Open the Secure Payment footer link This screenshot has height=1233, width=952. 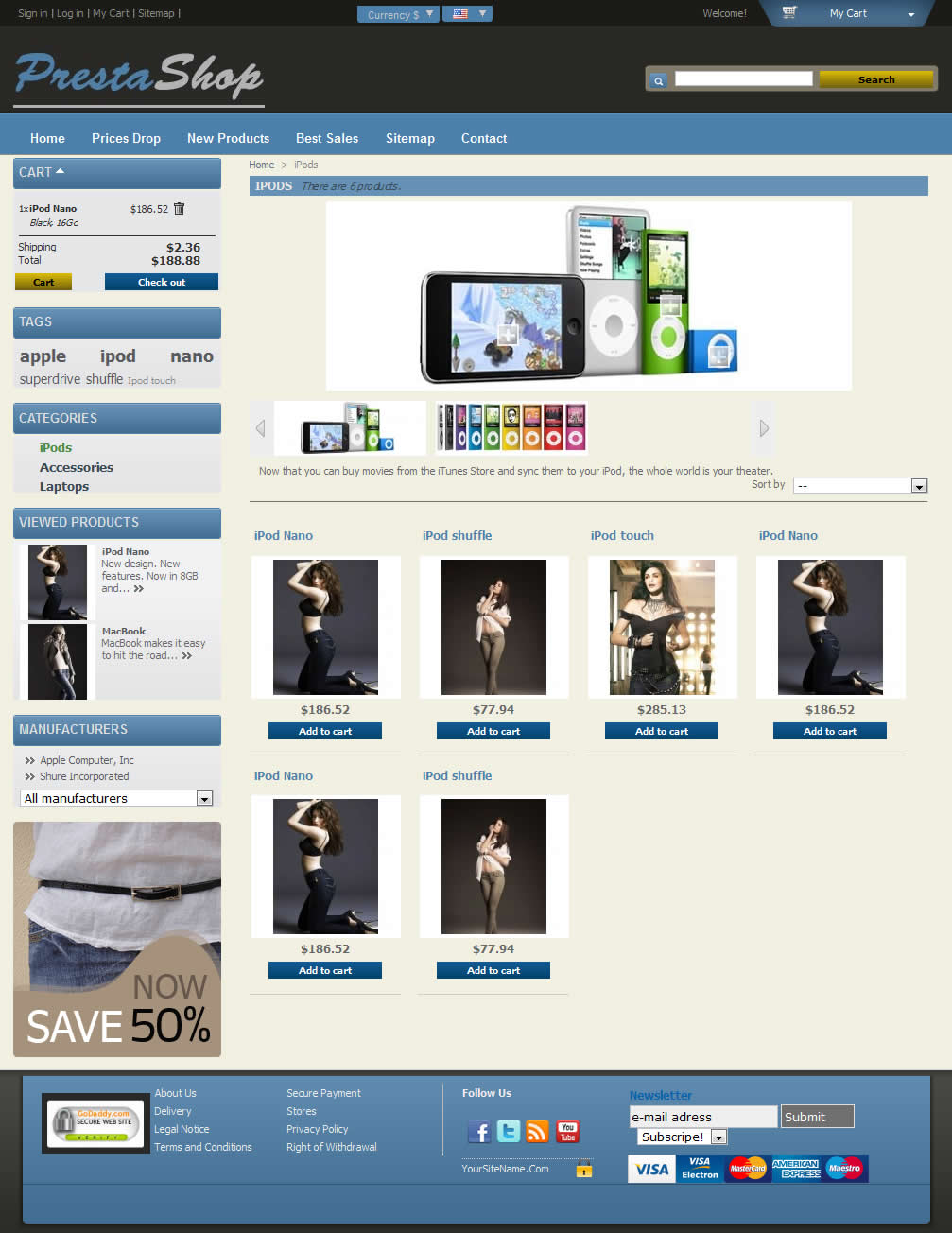(323, 1093)
